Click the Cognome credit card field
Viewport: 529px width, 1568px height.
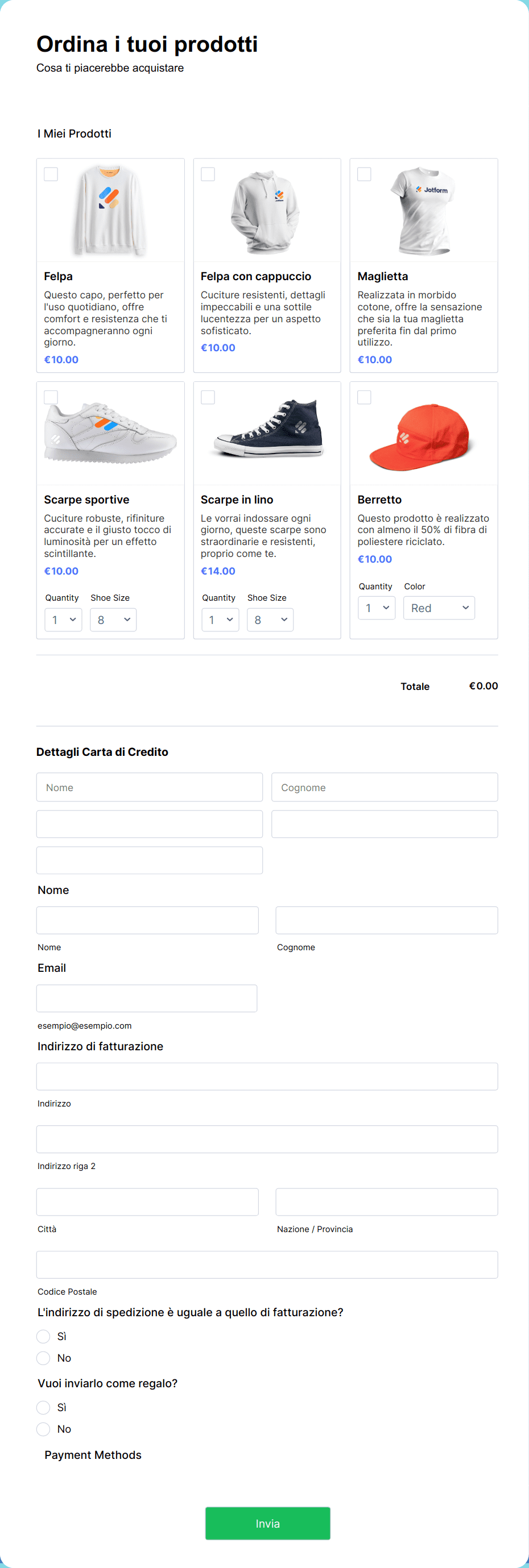tap(385, 787)
